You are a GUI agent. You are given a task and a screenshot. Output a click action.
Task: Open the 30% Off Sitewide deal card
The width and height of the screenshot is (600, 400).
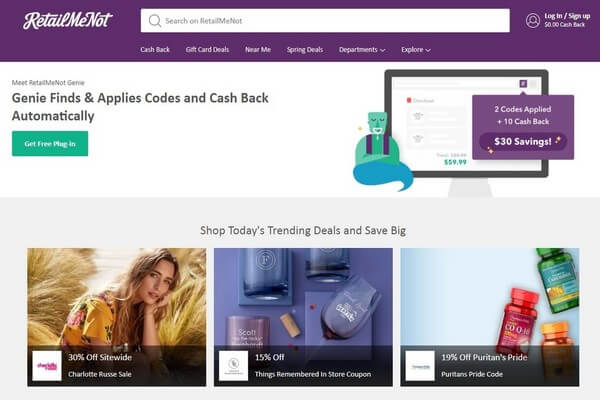pos(117,317)
